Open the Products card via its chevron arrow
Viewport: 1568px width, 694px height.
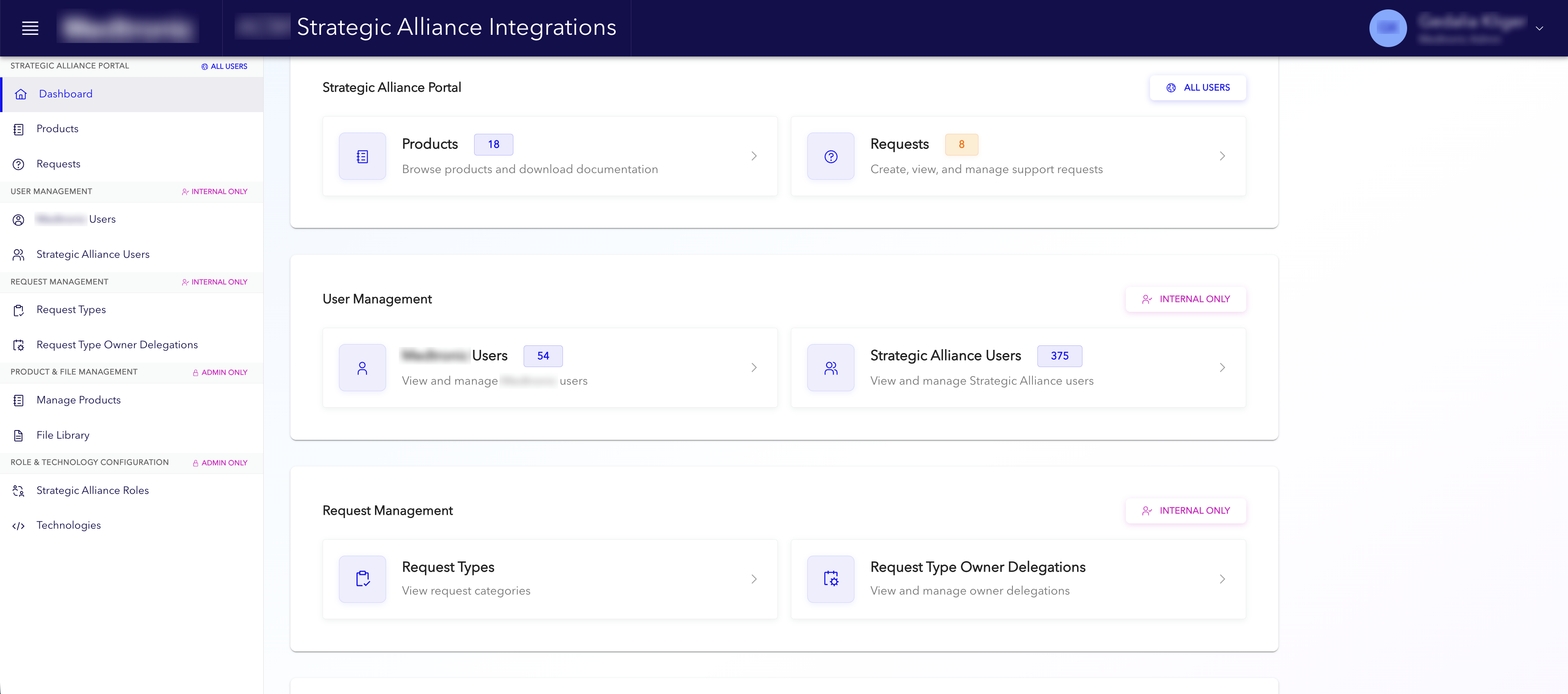pyautogui.click(x=754, y=156)
